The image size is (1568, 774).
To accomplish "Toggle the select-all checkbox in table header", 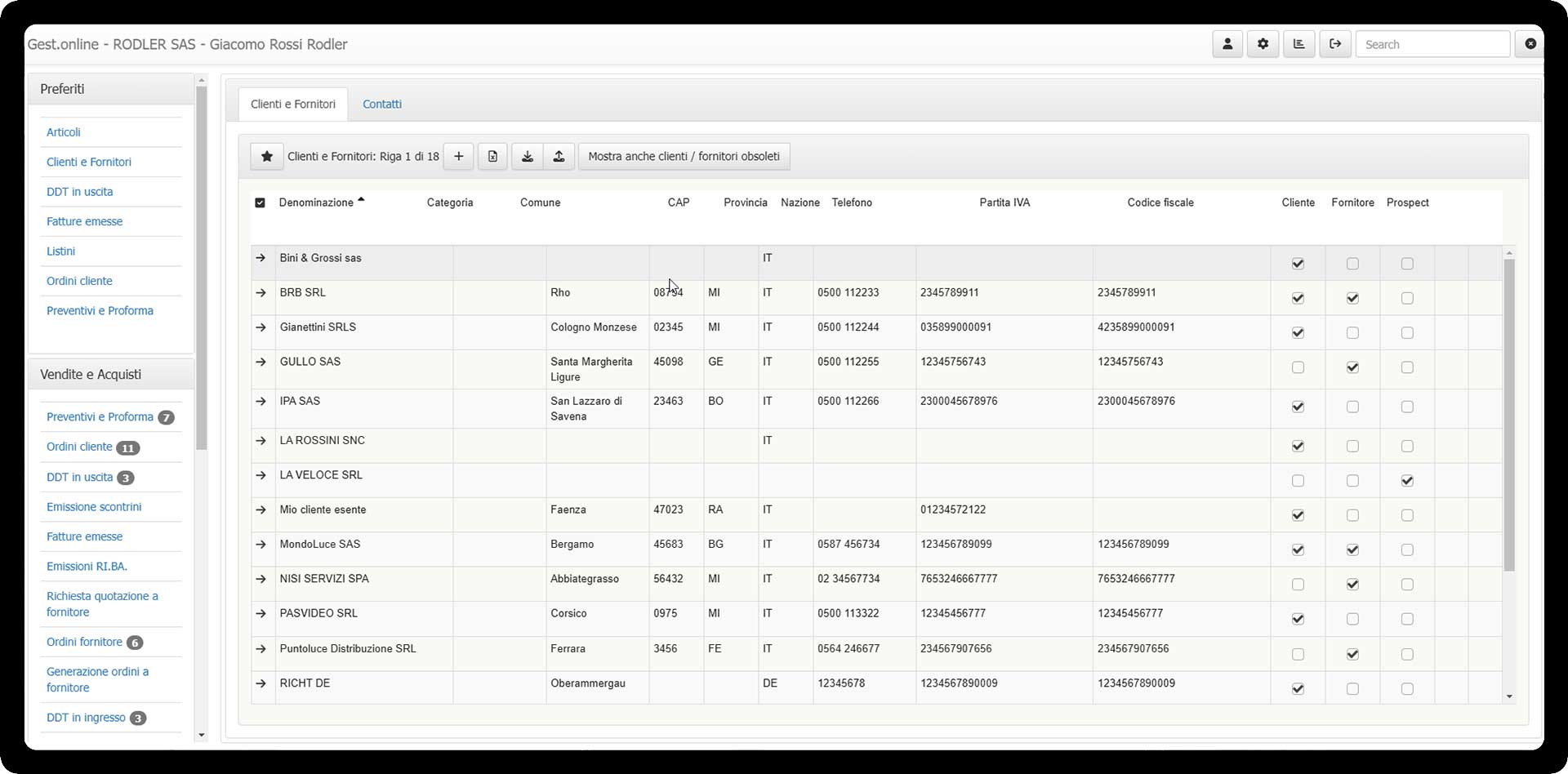I will [x=260, y=202].
